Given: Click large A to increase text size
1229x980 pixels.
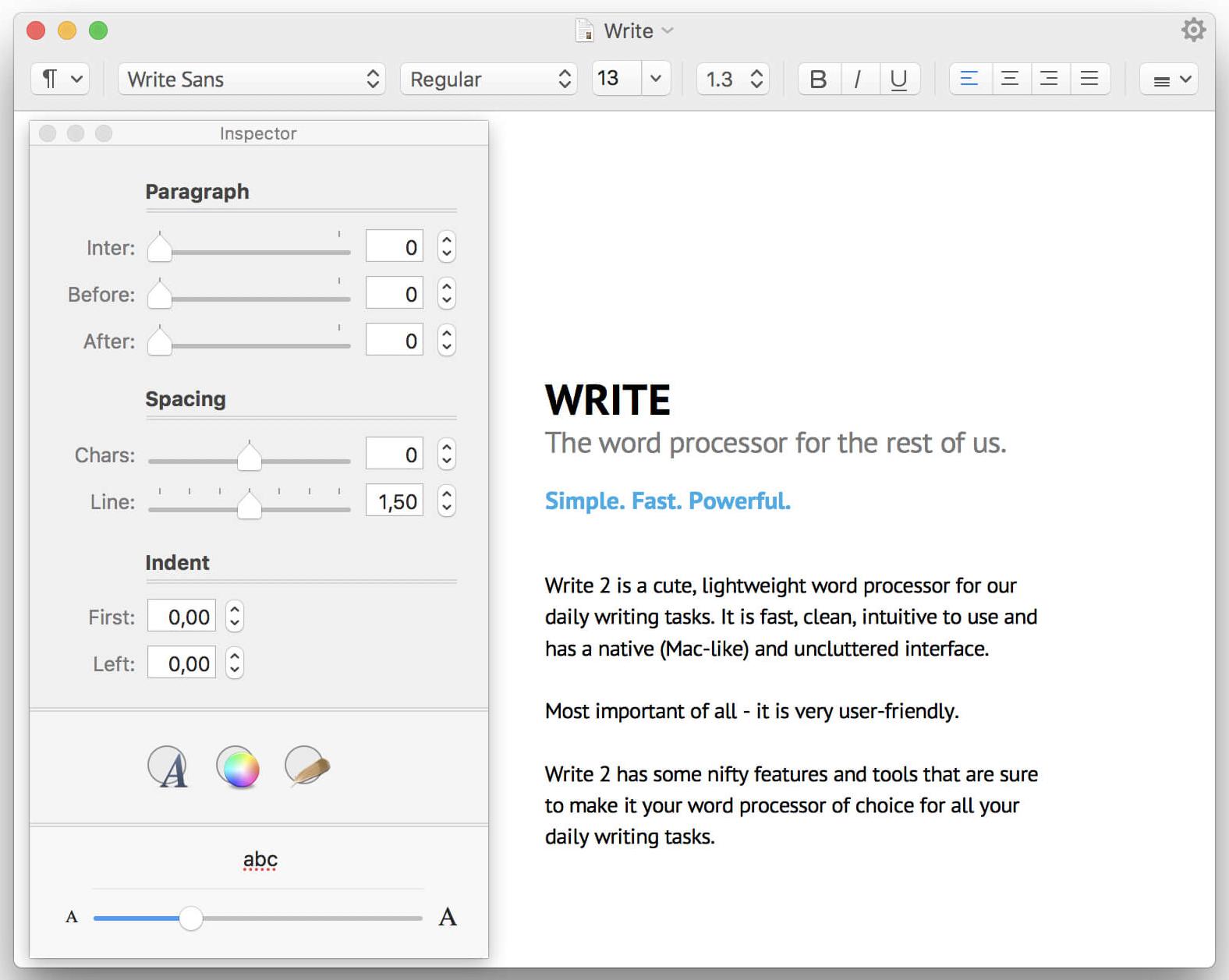Looking at the screenshot, I should coord(448,917).
